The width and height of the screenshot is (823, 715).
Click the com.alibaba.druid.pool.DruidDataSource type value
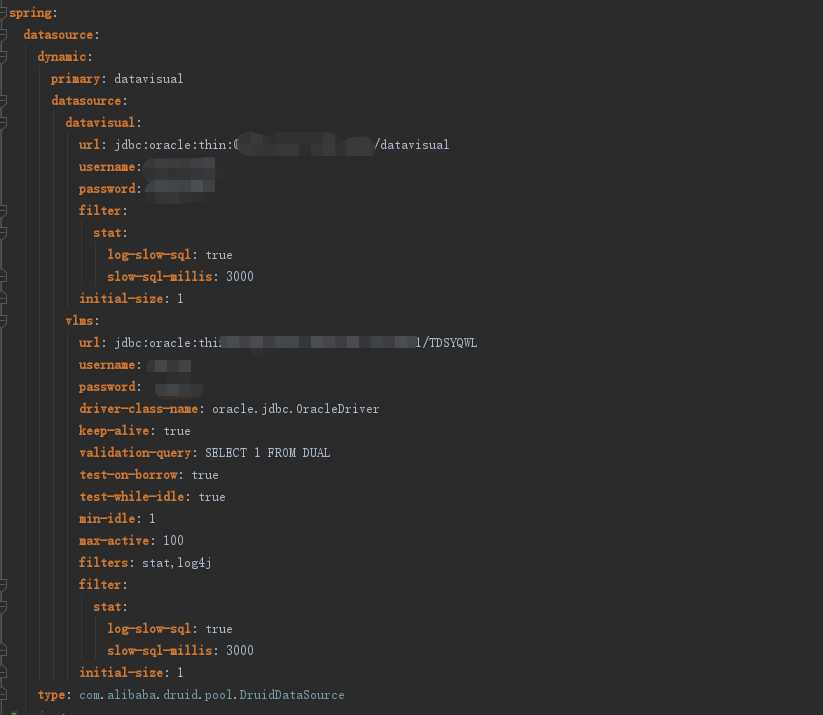coord(211,695)
